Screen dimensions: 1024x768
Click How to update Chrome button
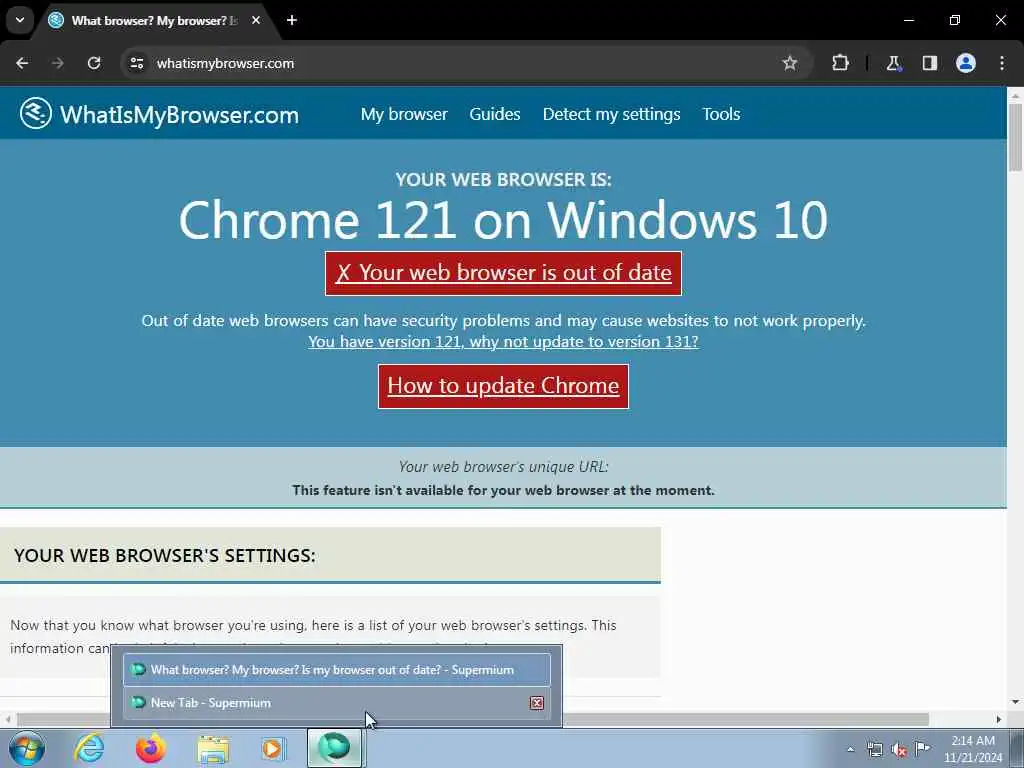[504, 386]
